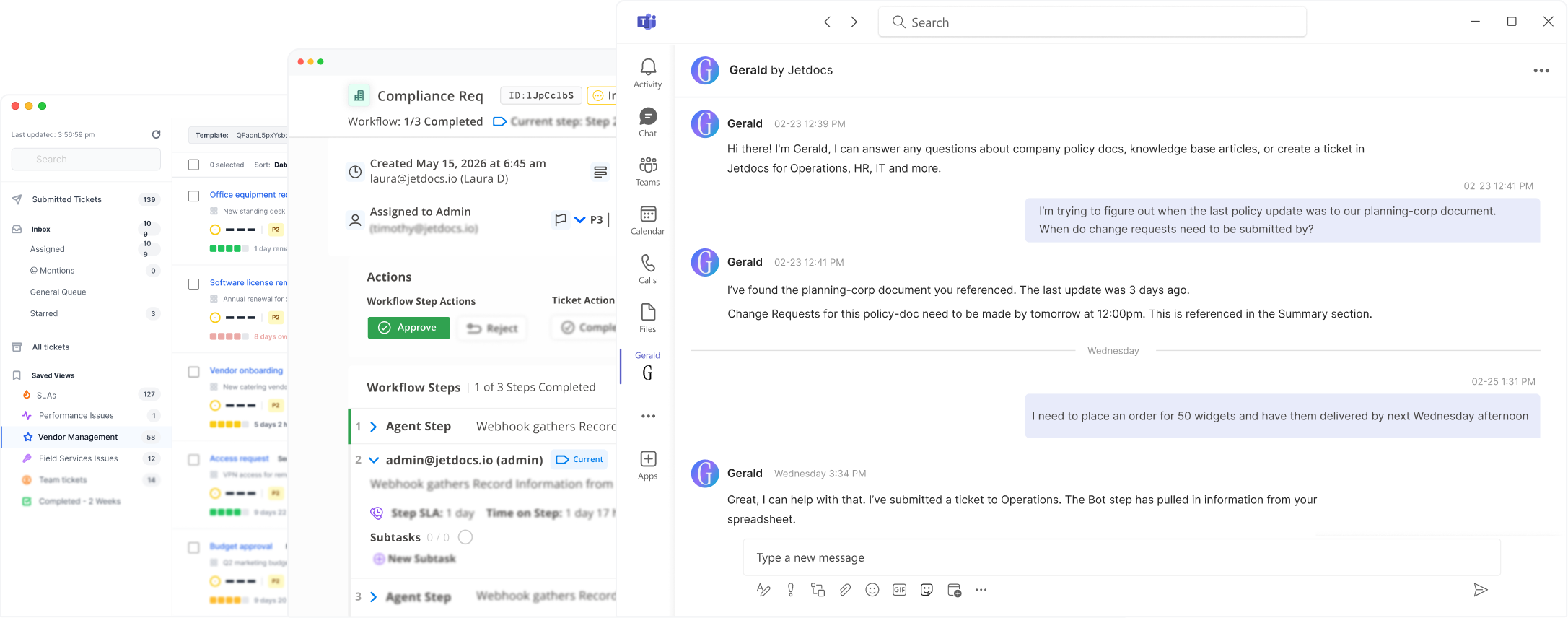
Task: Open the emoji picker smiley icon
Action: tap(872, 590)
